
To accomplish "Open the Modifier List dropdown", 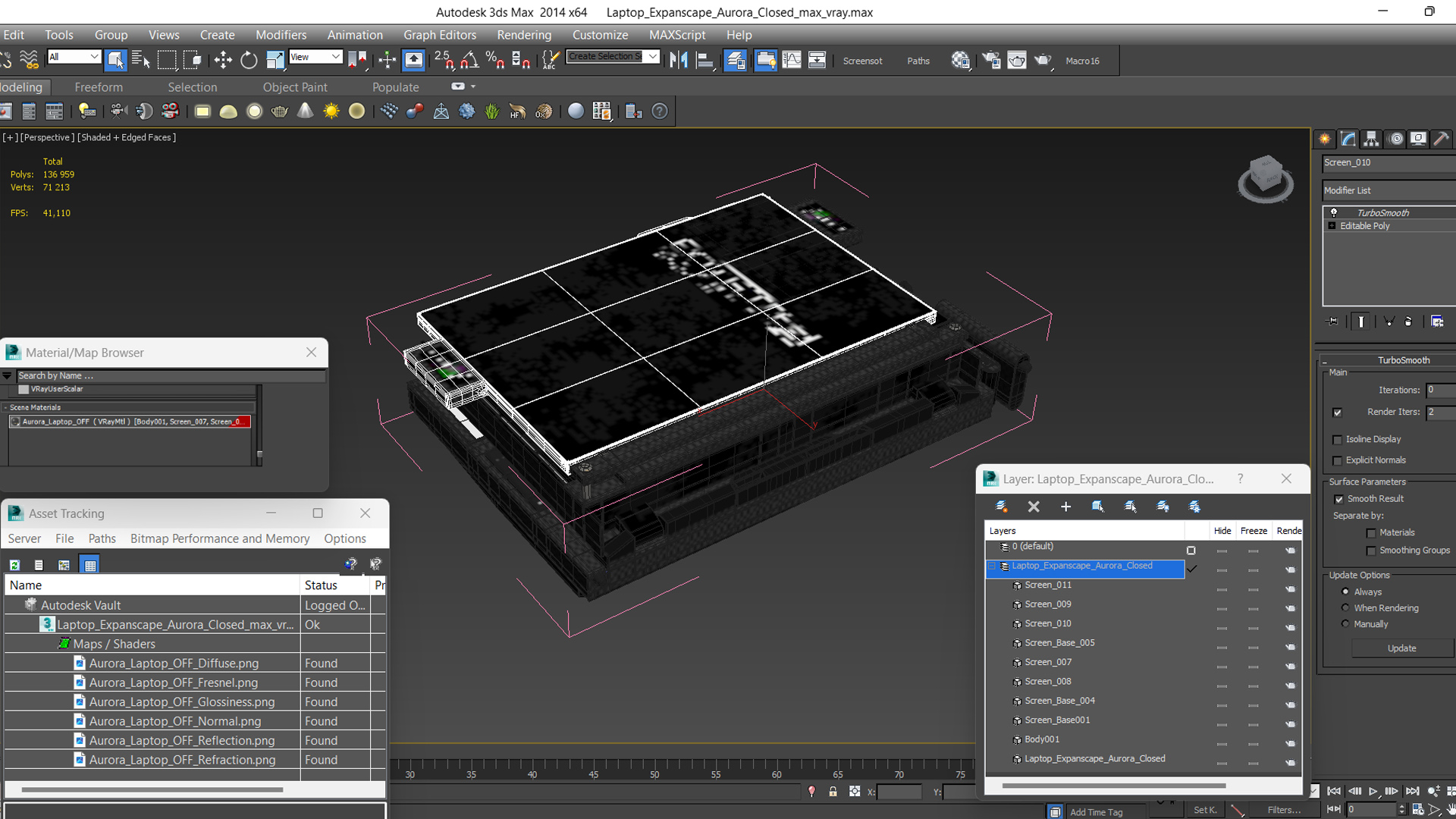I will point(1389,190).
